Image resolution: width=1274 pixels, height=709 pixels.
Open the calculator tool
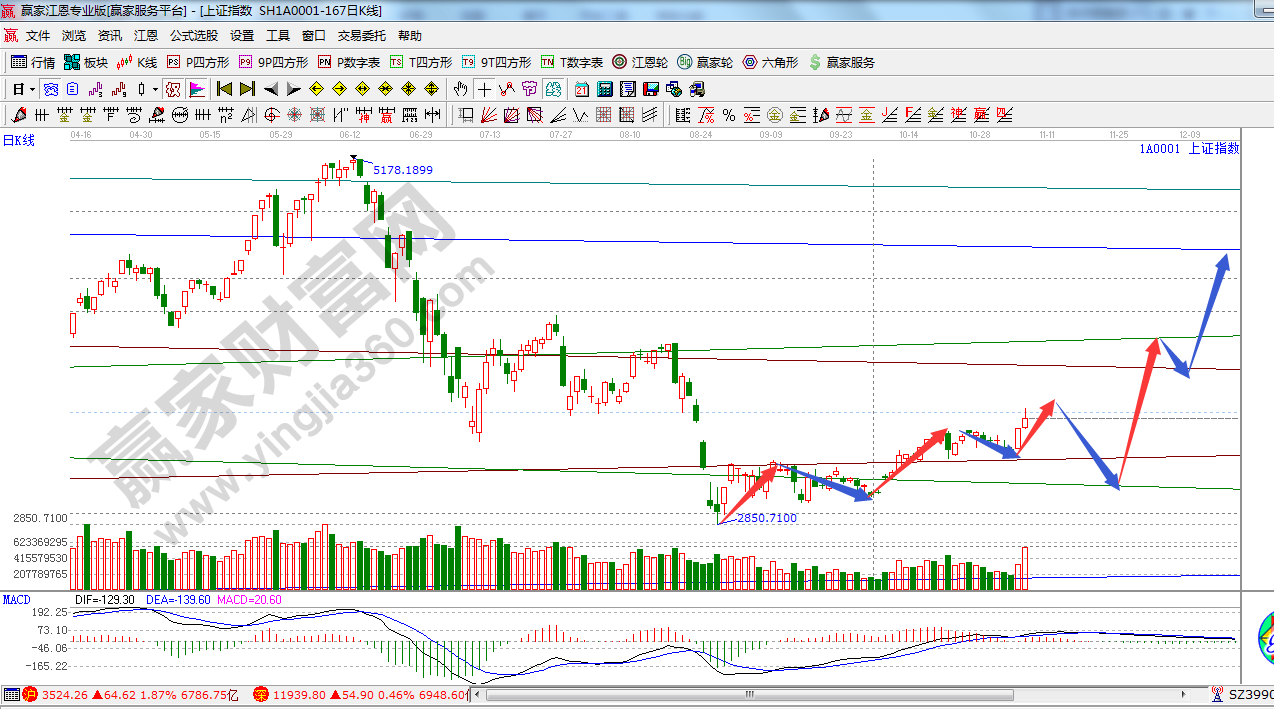[604, 89]
